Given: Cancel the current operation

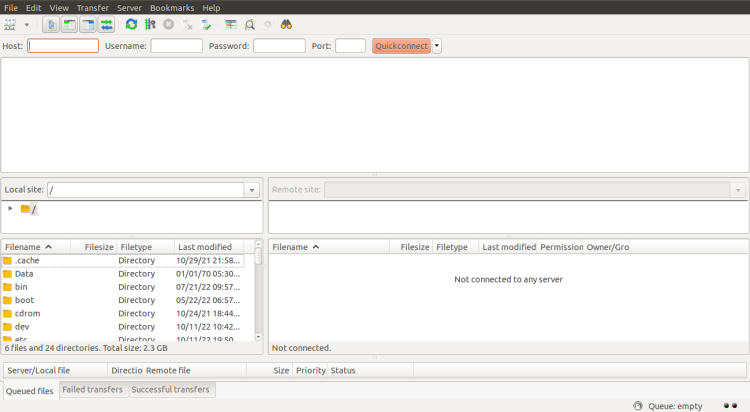Looking at the screenshot, I should 168,24.
